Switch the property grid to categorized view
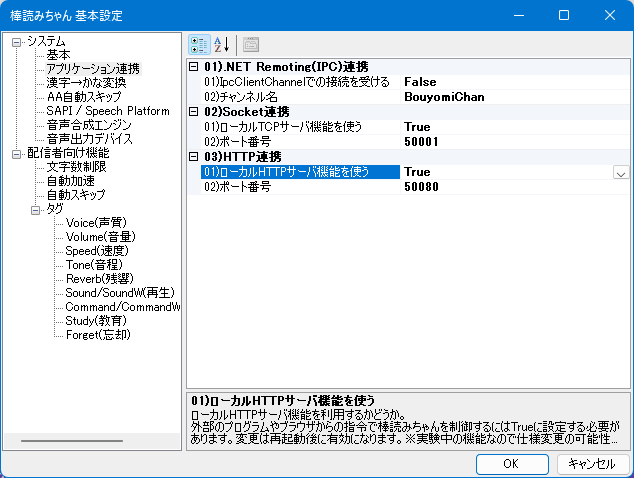Image resolution: width=634 pixels, height=478 pixels. coord(200,44)
